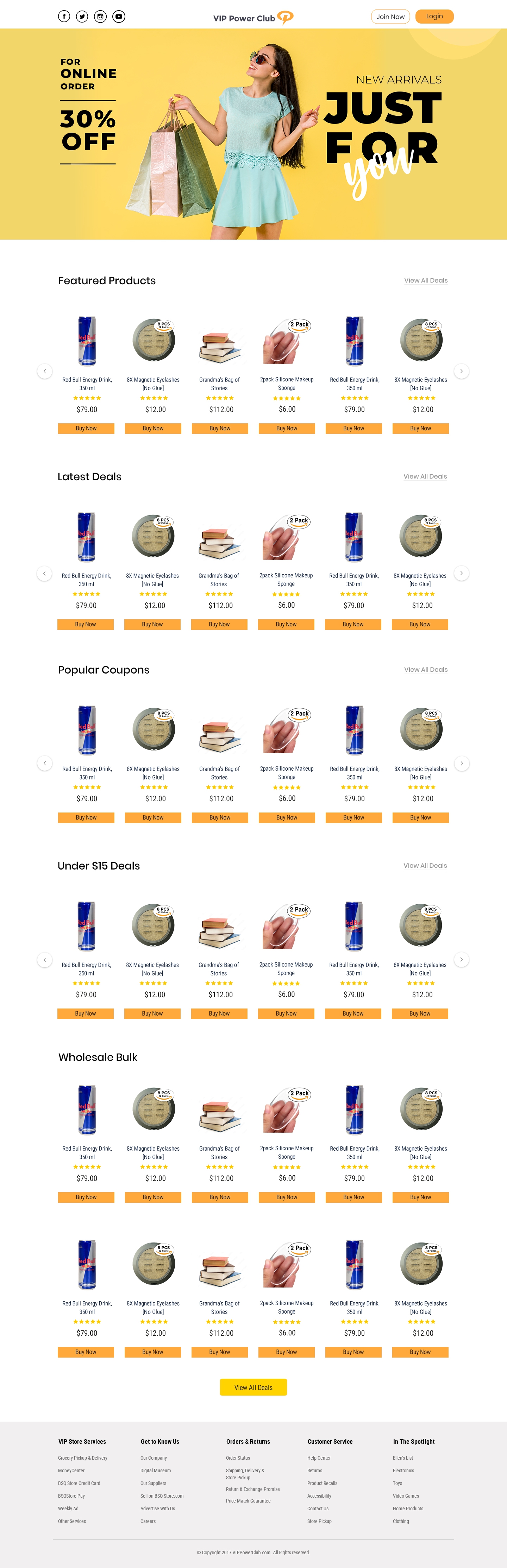This screenshot has height=1568, width=507.
Task: Open the Order Status footer link
Action: (x=238, y=1458)
